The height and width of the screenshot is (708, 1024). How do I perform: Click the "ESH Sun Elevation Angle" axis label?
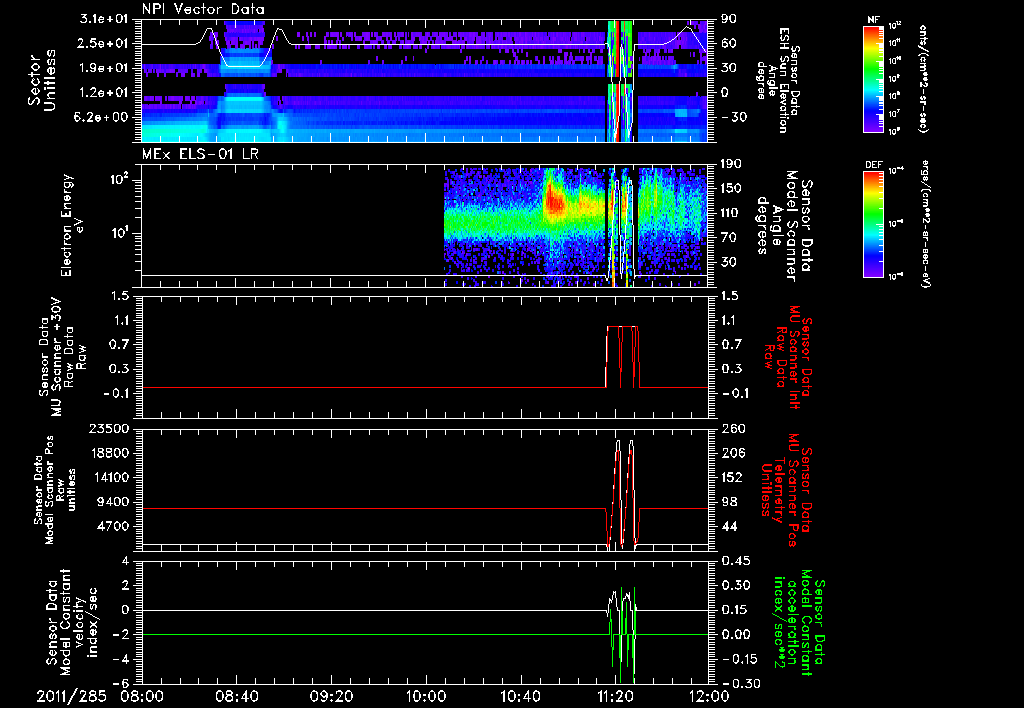(x=777, y=80)
